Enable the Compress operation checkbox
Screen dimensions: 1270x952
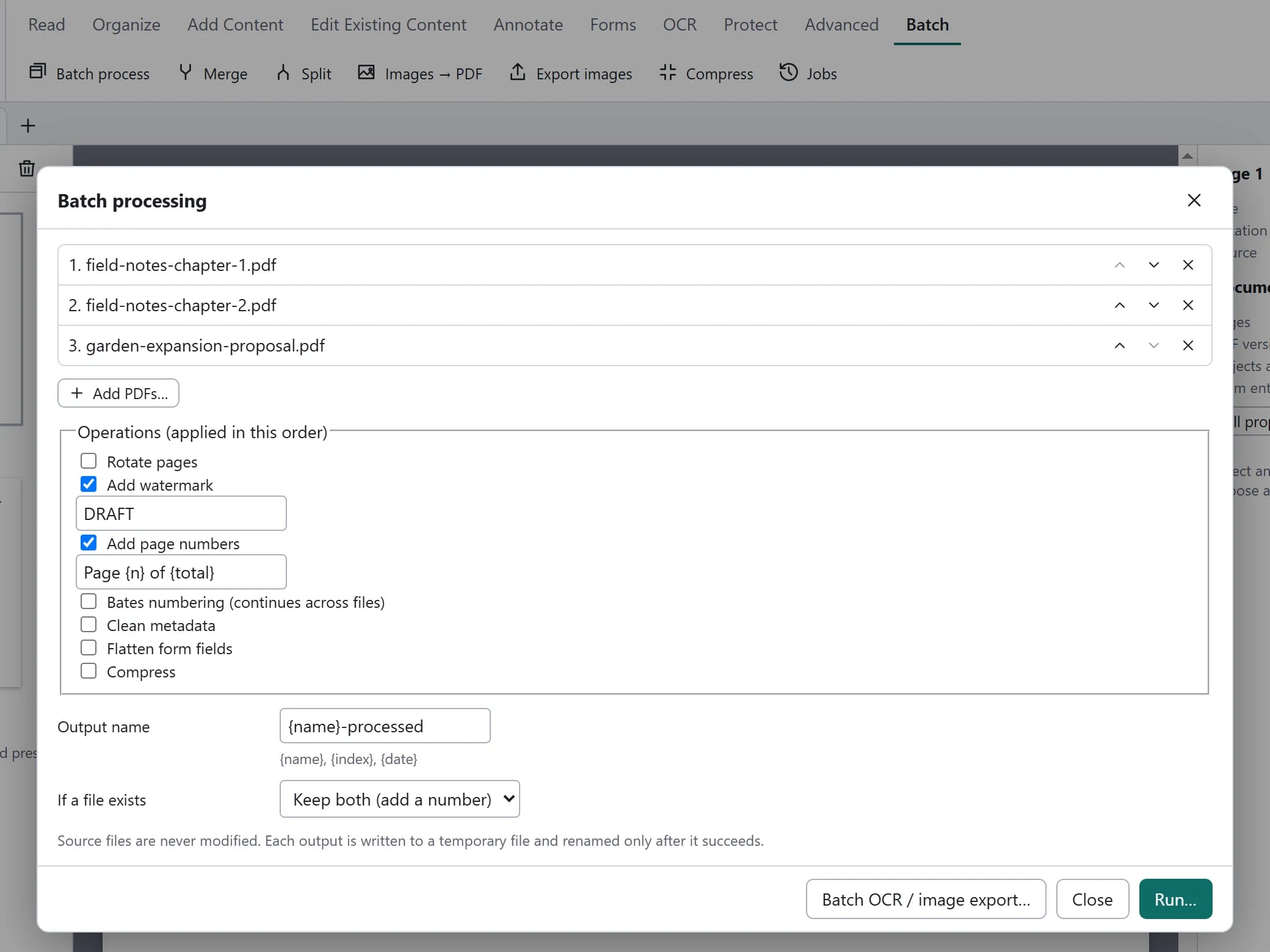tap(89, 671)
